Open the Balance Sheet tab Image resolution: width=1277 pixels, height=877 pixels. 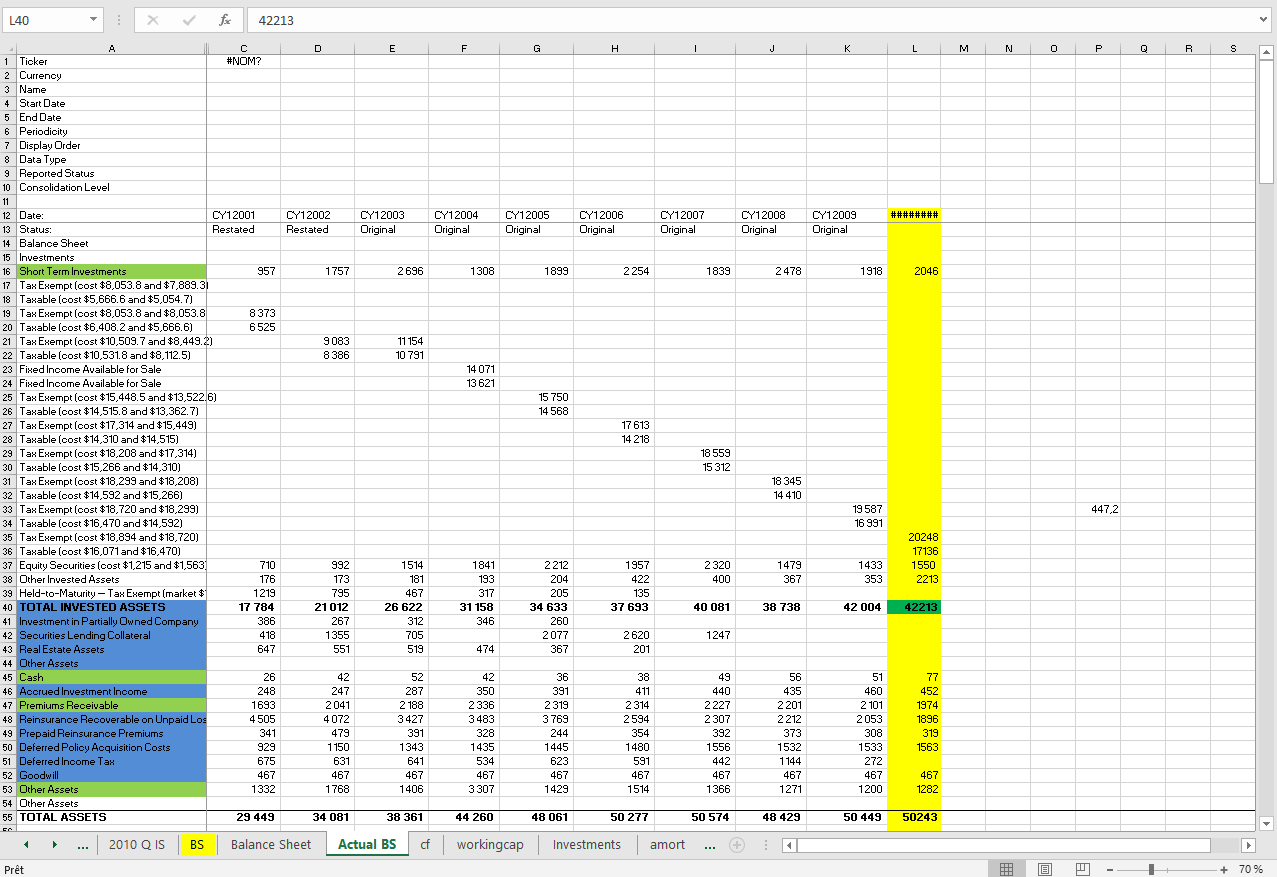(x=271, y=845)
